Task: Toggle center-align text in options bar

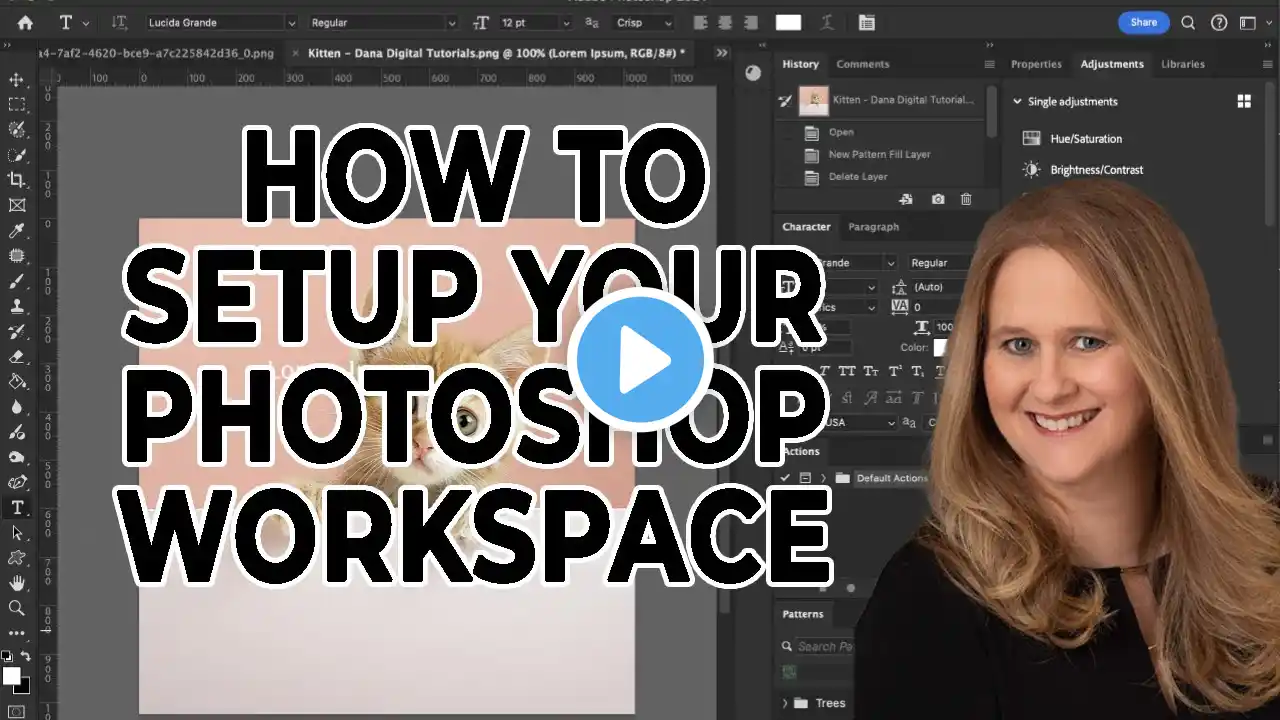Action: (x=727, y=22)
